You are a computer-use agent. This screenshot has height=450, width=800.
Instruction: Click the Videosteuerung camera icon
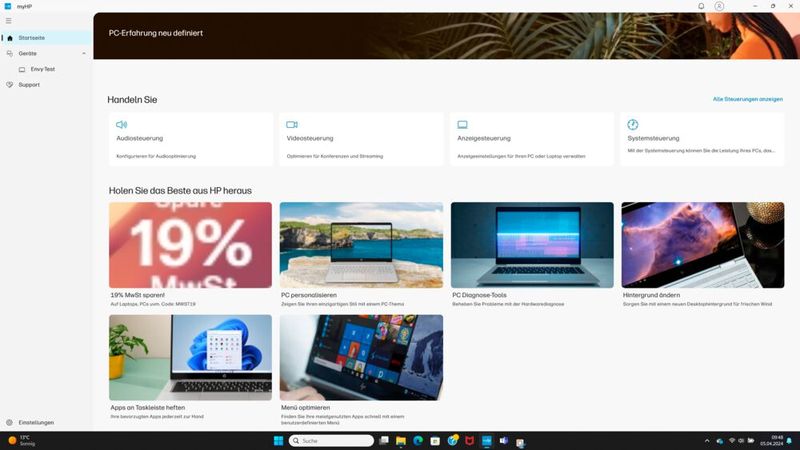292,125
